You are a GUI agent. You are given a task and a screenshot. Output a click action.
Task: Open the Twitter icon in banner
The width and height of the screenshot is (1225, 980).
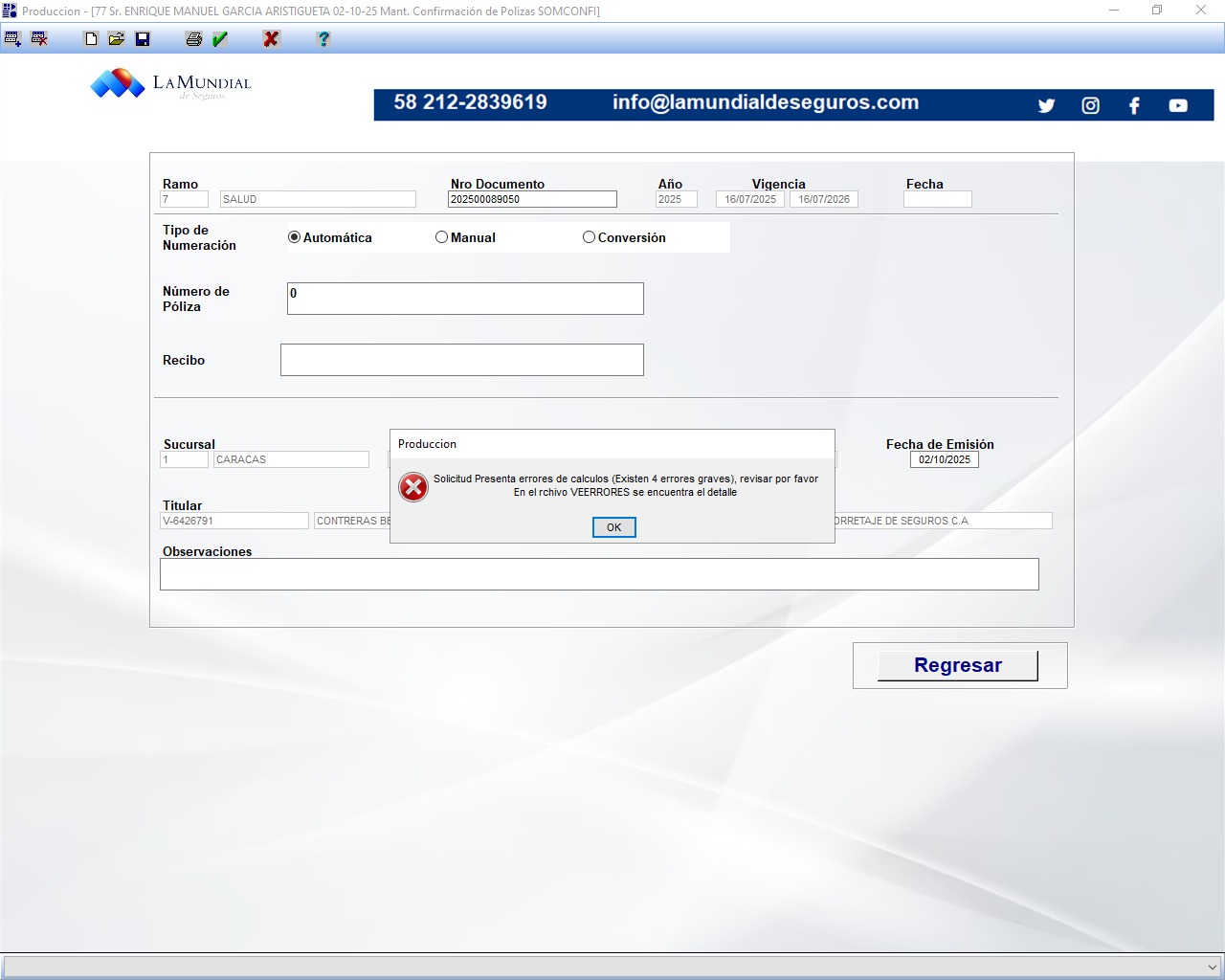pos(1046,105)
